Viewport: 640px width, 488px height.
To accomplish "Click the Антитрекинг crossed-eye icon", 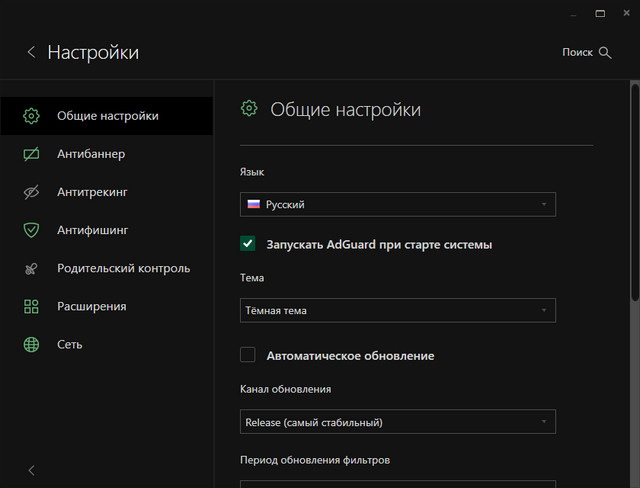I will [31, 192].
